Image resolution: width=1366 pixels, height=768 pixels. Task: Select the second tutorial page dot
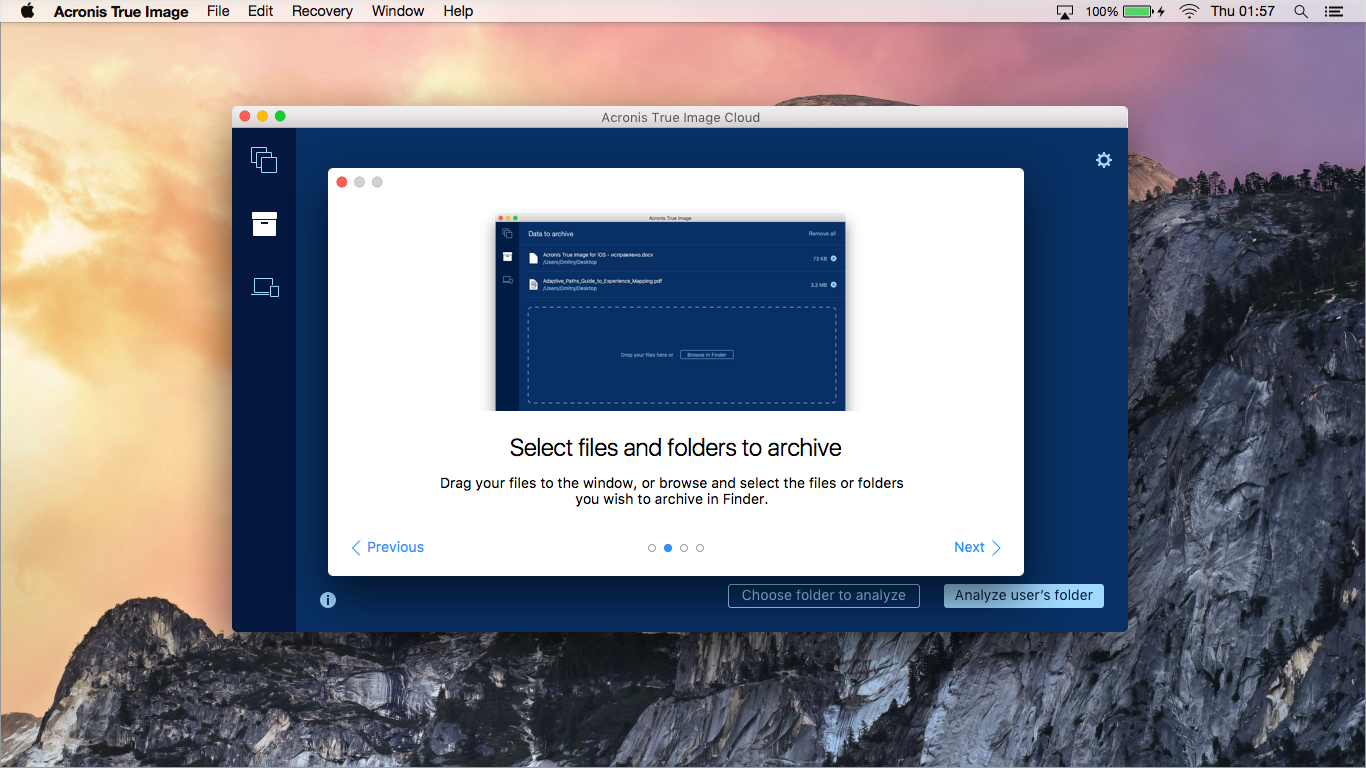(668, 548)
